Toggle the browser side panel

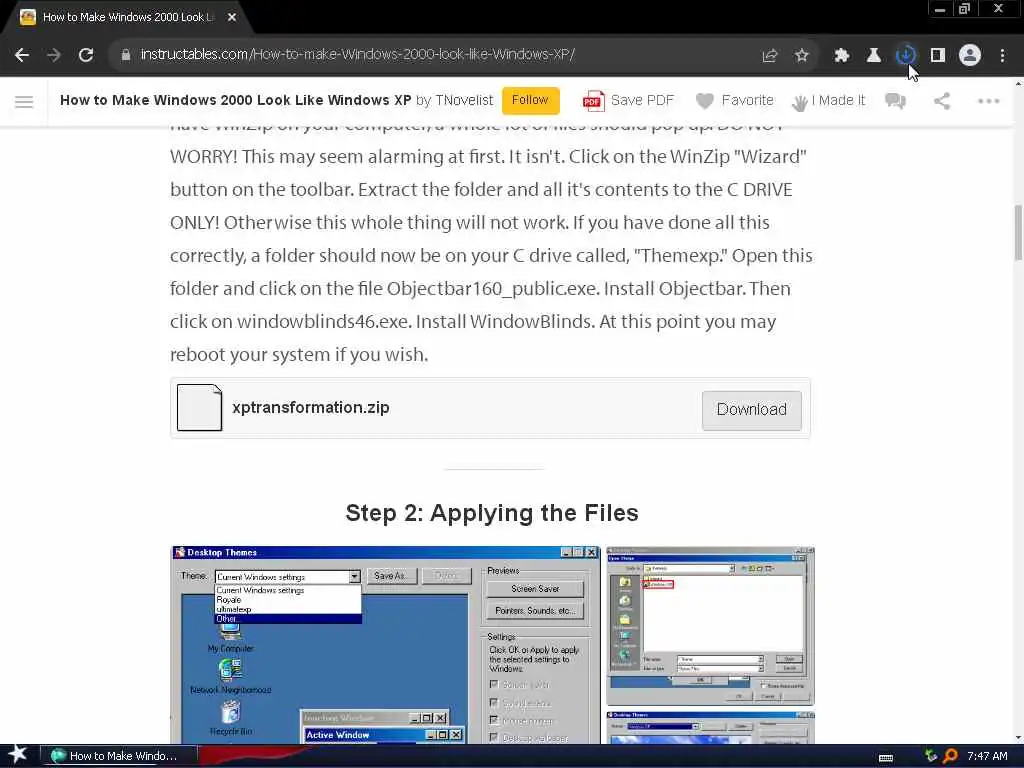938,56
